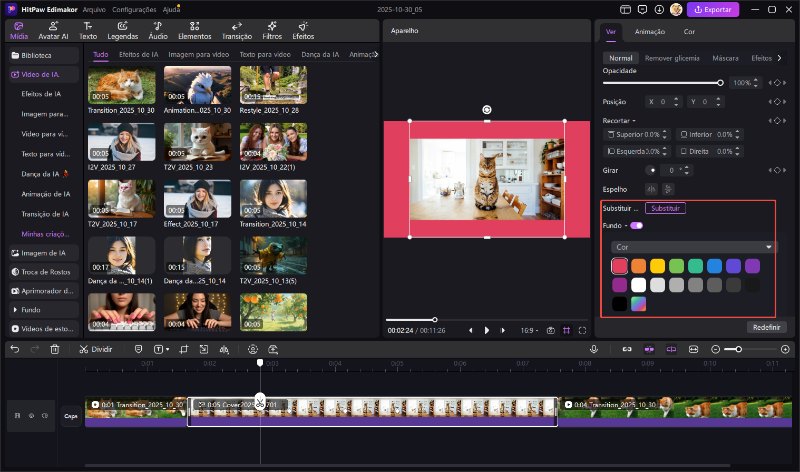
Task: Select the 0:04 Transition clip on timeline
Action: pos(676,411)
